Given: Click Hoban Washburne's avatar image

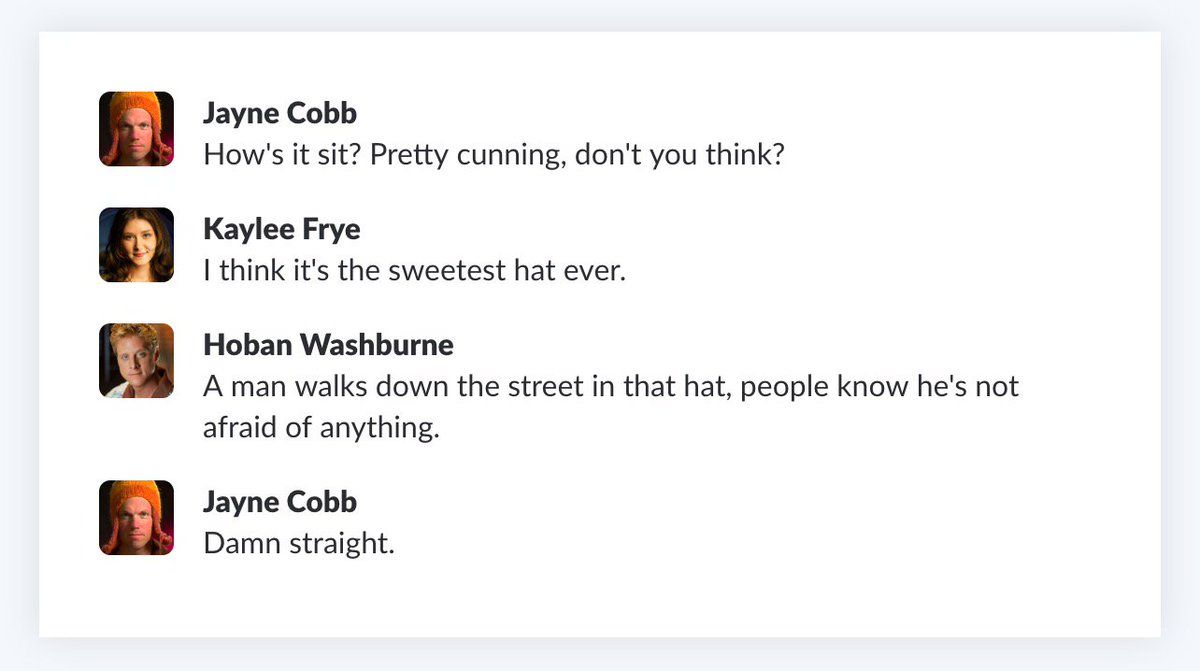Looking at the screenshot, I should [x=137, y=361].
